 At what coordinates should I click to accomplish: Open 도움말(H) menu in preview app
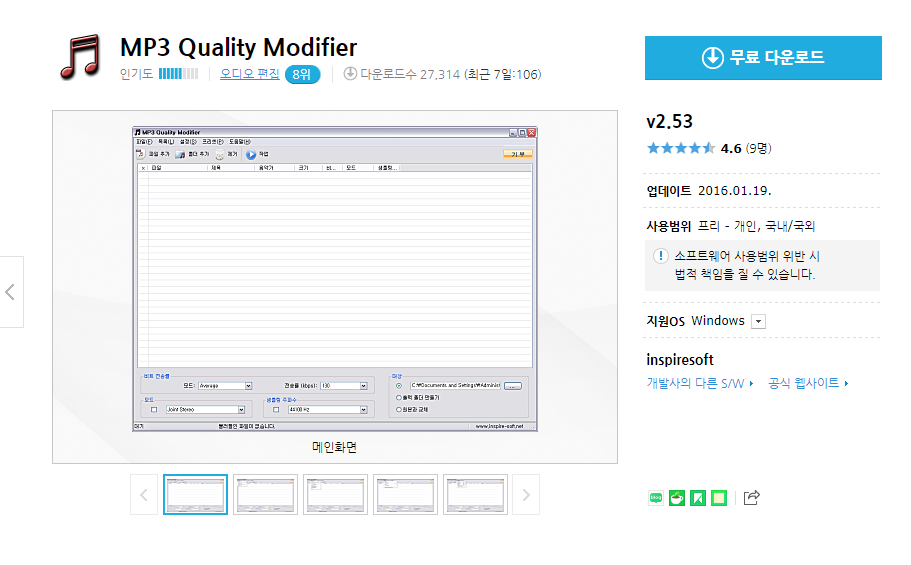tap(239, 142)
